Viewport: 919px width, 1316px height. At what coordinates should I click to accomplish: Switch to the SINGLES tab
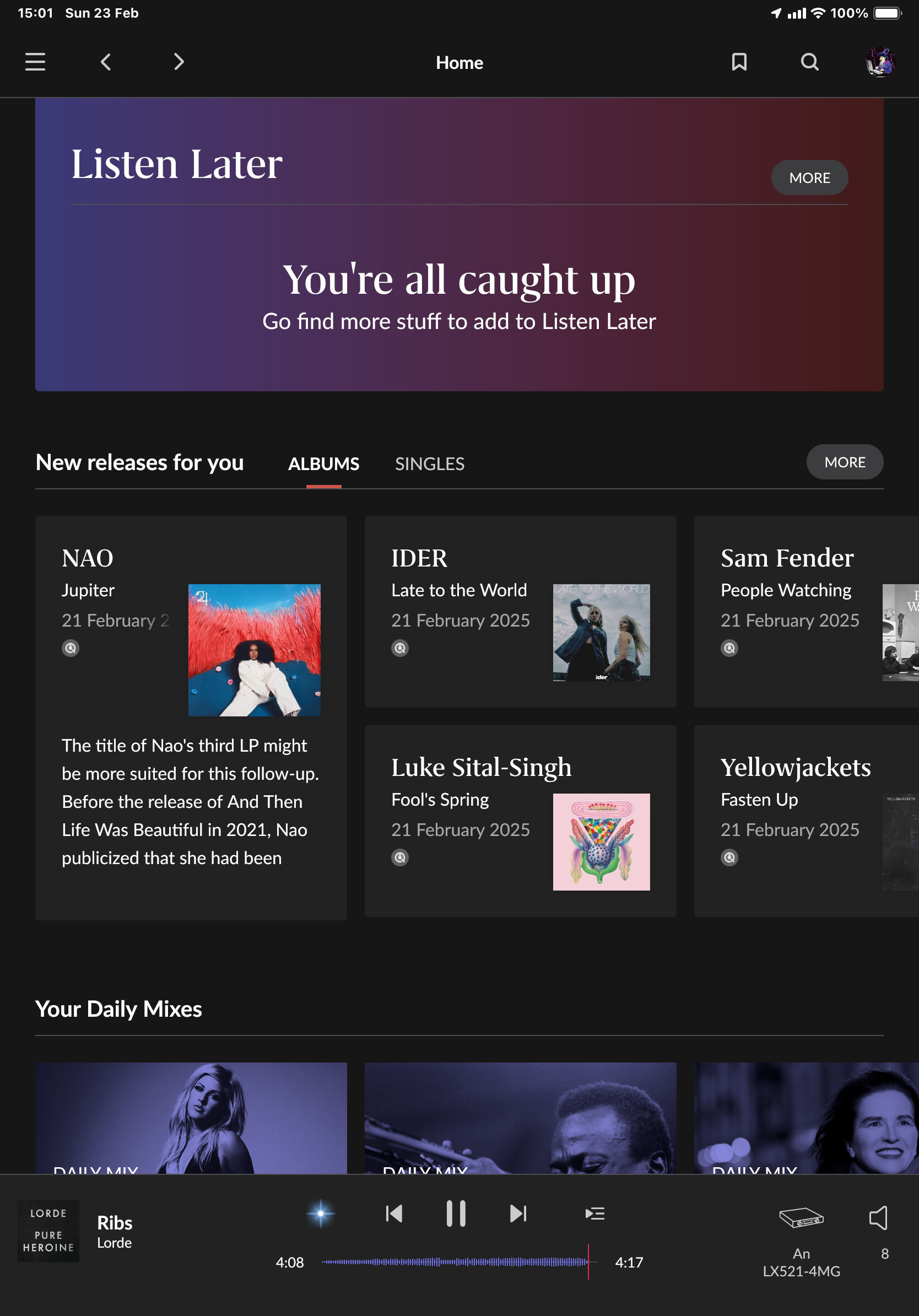click(x=430, y=463)
